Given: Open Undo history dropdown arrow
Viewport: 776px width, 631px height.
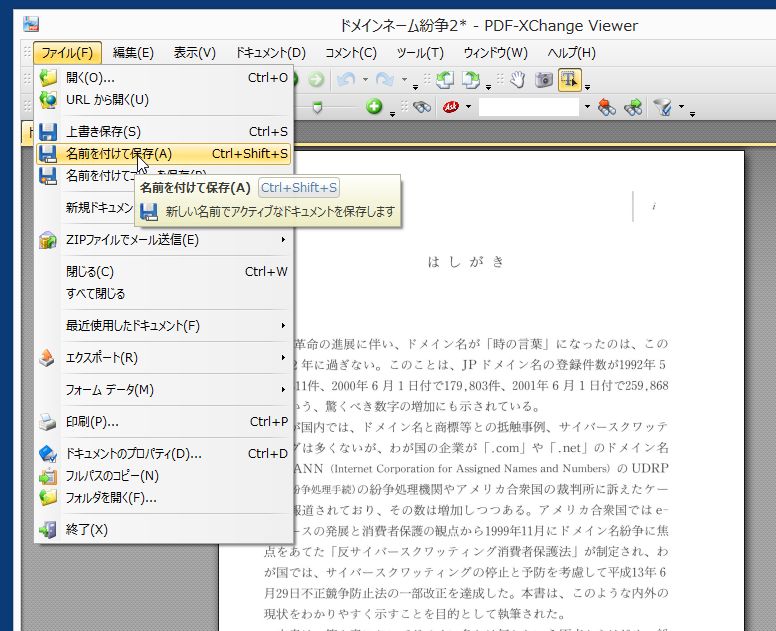Looking at the screenshot, I should pyautogui.click(x=365, y=79).
